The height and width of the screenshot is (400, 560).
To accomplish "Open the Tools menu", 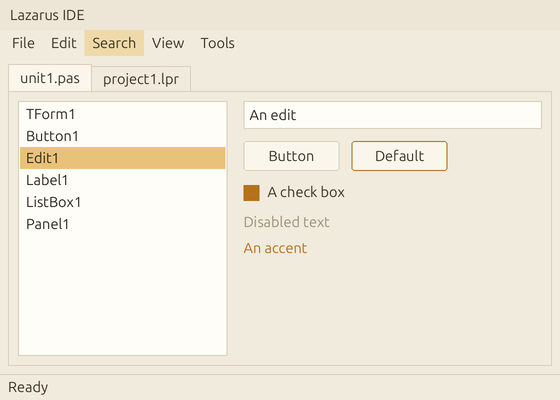I will 218,43.
